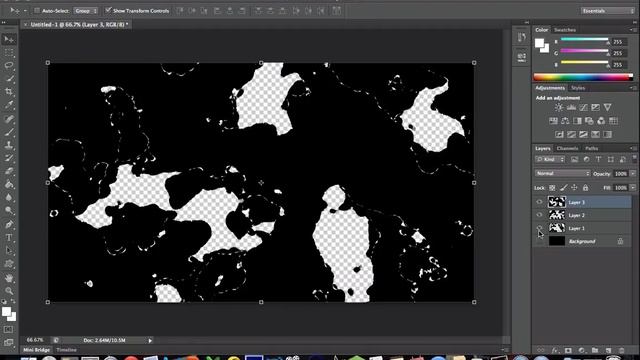Add an Exposure adjustment
The image size is (640, 360).
pyautogui.click(x=596, y=107)
